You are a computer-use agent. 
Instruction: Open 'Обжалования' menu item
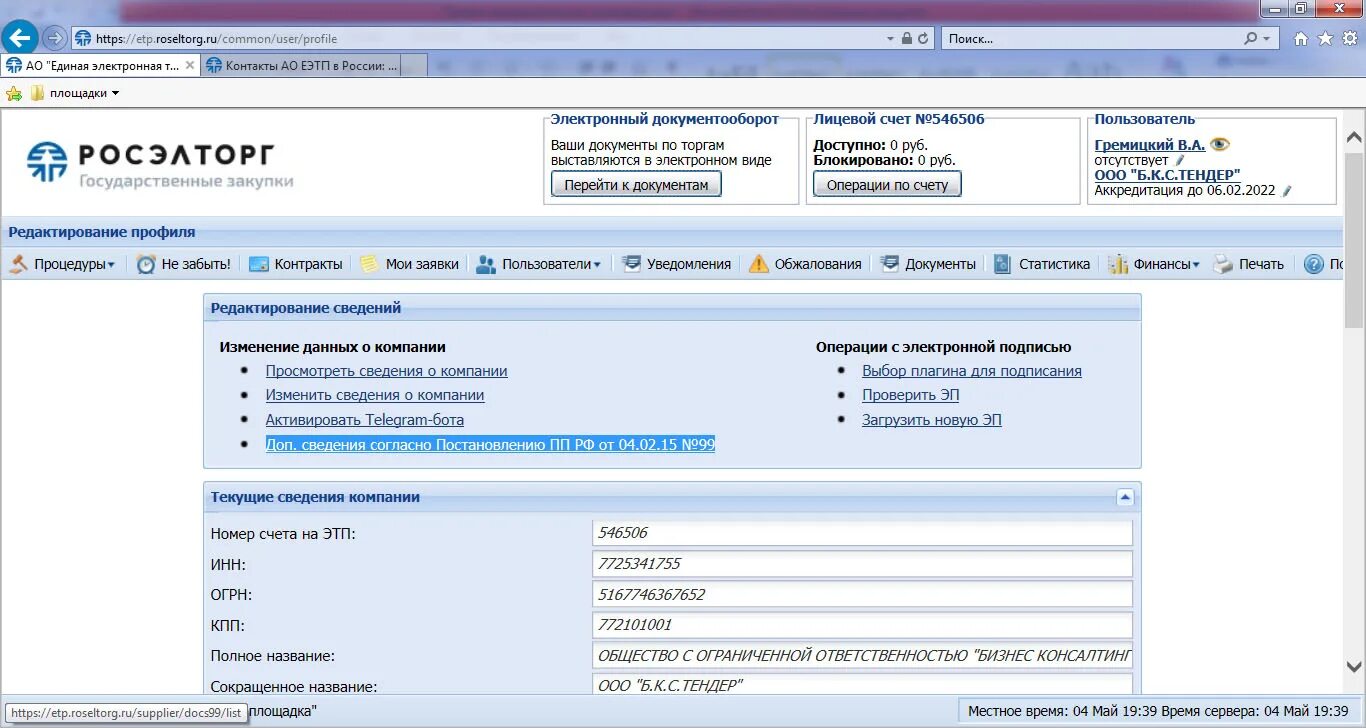pyautogui.click(x=818, y=264)
